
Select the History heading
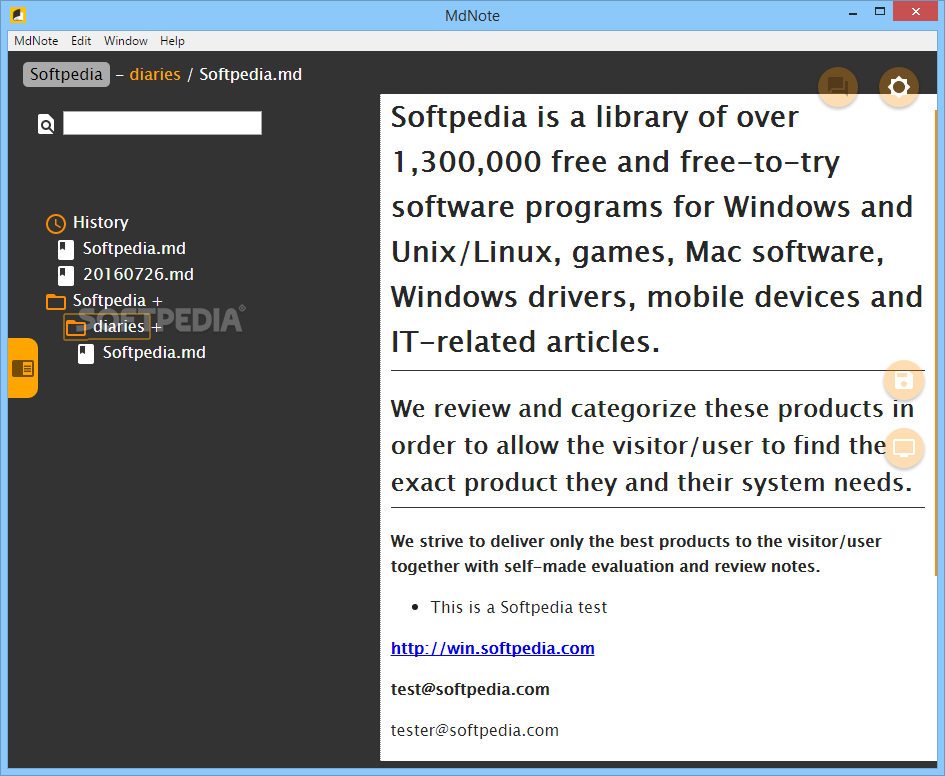point(101,222)
